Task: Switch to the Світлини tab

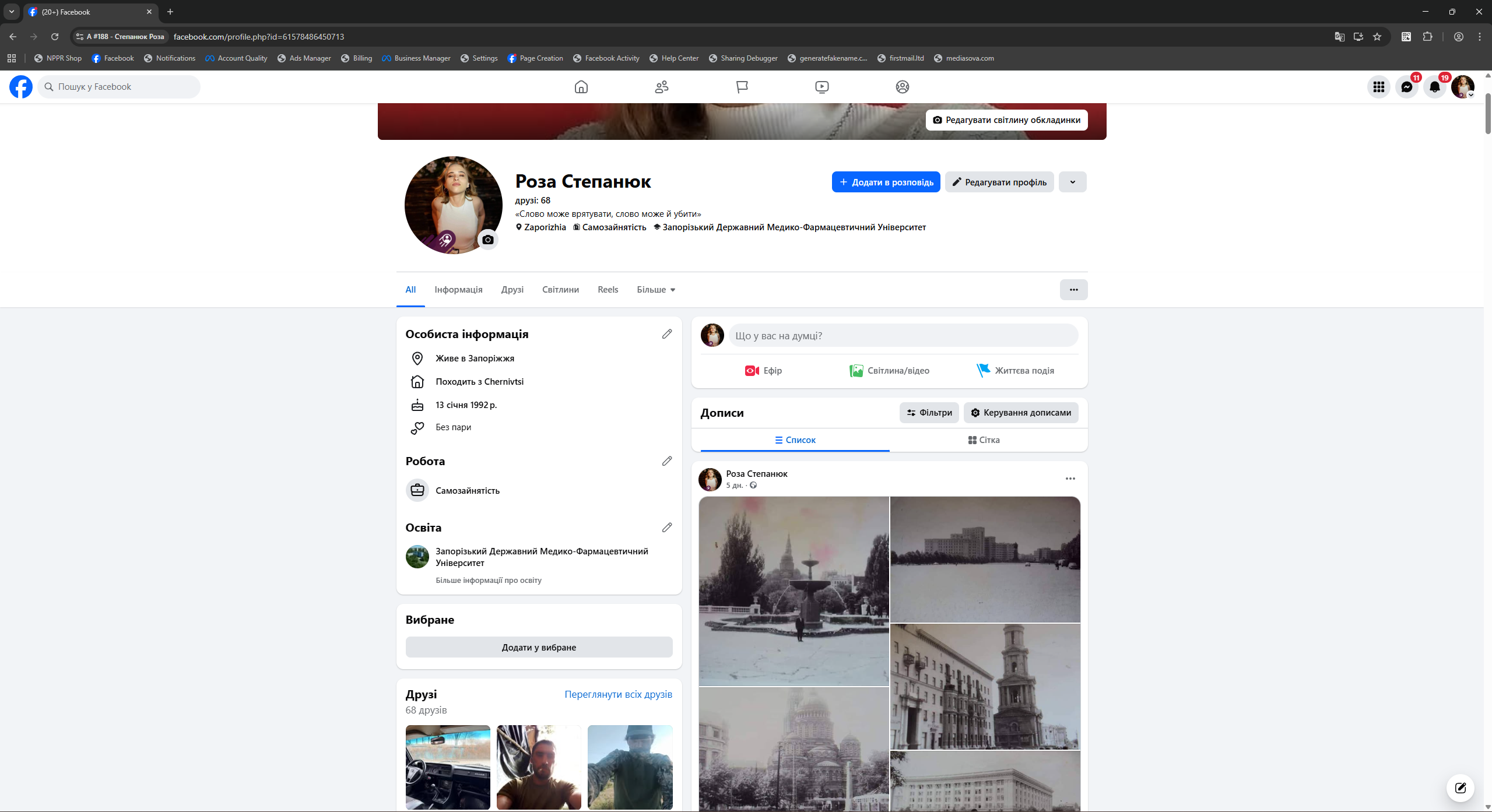Action: click(560, 290)
